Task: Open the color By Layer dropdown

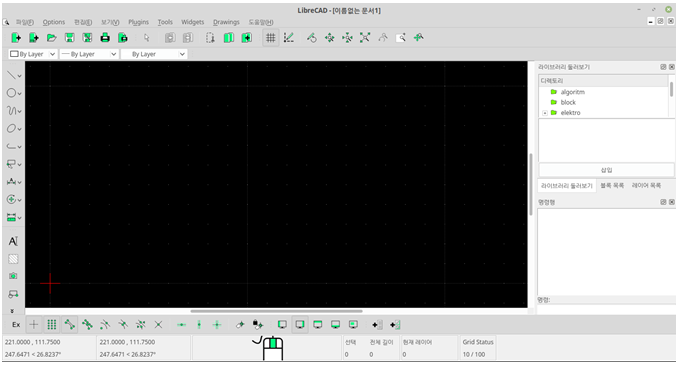Action: (x=32, y=54)
